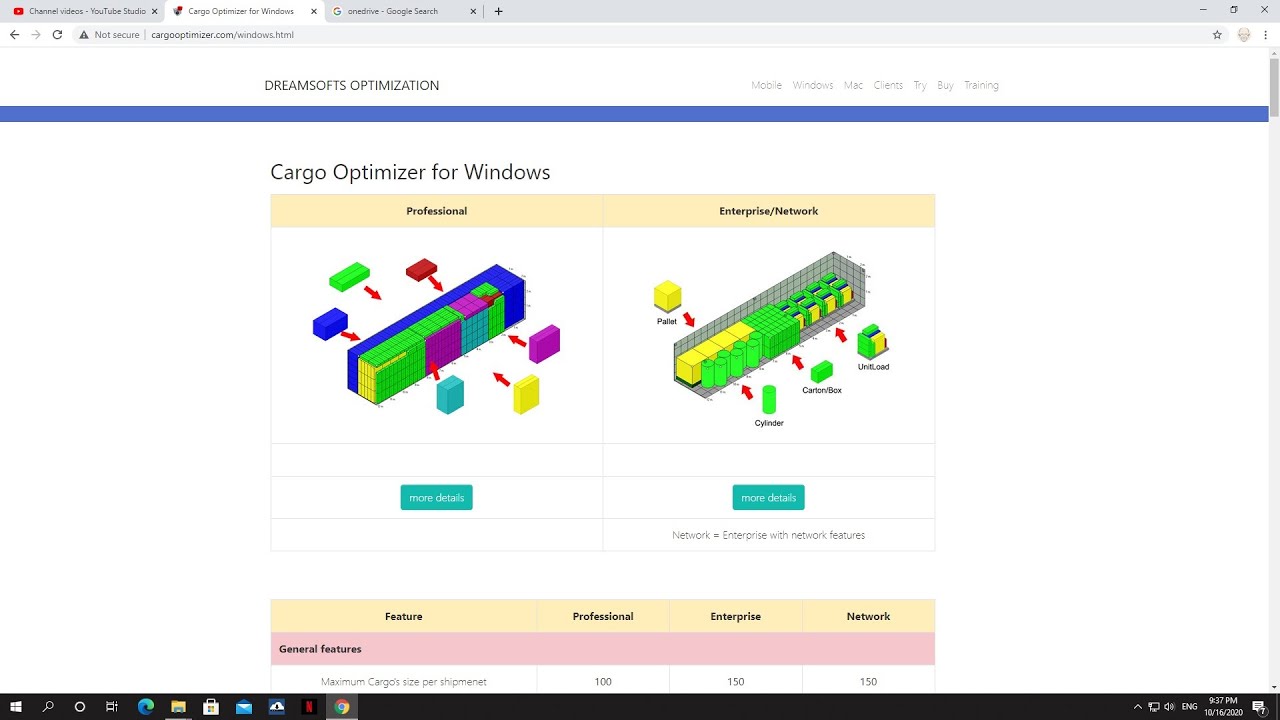The image size is (1280, 720).
Task: Open the Windows nav link
Action: [813, 85]
